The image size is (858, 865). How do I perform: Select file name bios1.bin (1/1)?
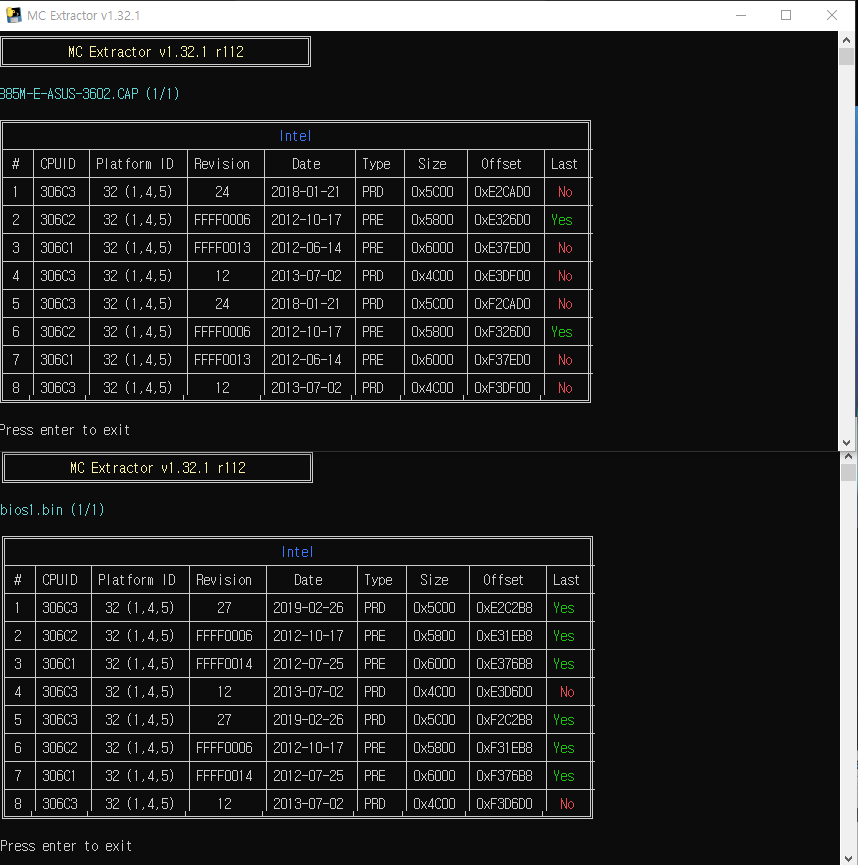click(52, 510)
